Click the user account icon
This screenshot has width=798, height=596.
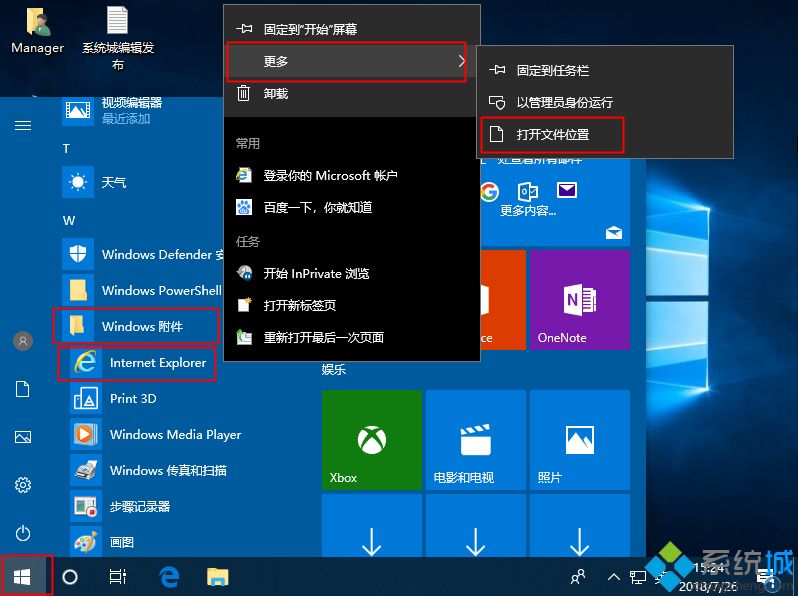tap(23, 341)
